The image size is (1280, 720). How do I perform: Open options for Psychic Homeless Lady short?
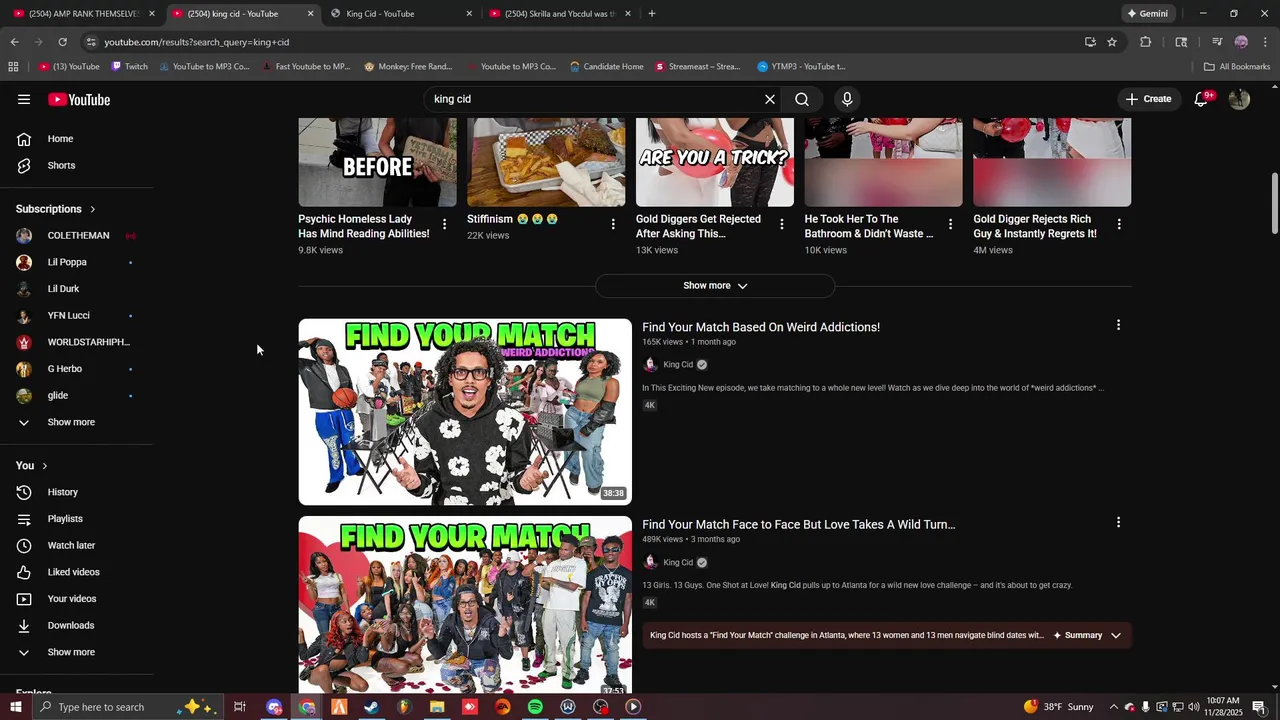(445, 224)
